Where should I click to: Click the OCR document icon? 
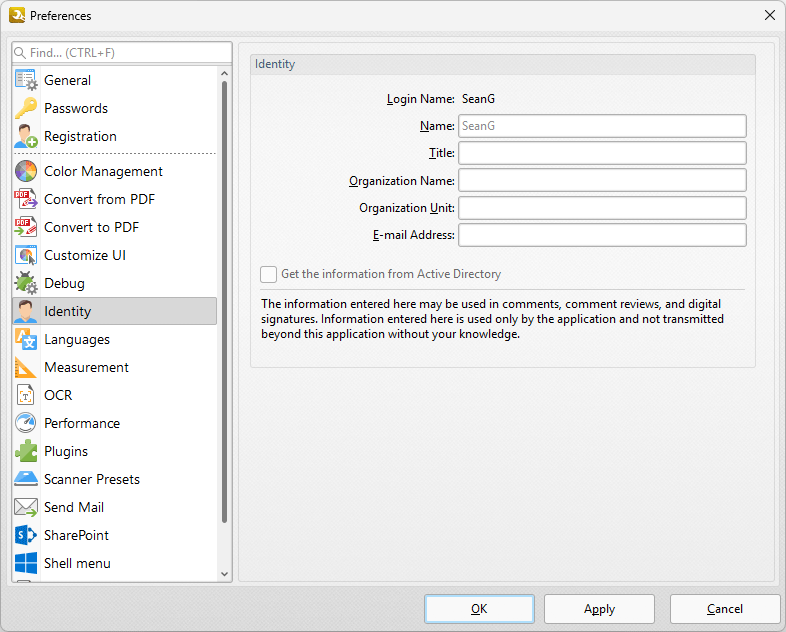point(26,395)
